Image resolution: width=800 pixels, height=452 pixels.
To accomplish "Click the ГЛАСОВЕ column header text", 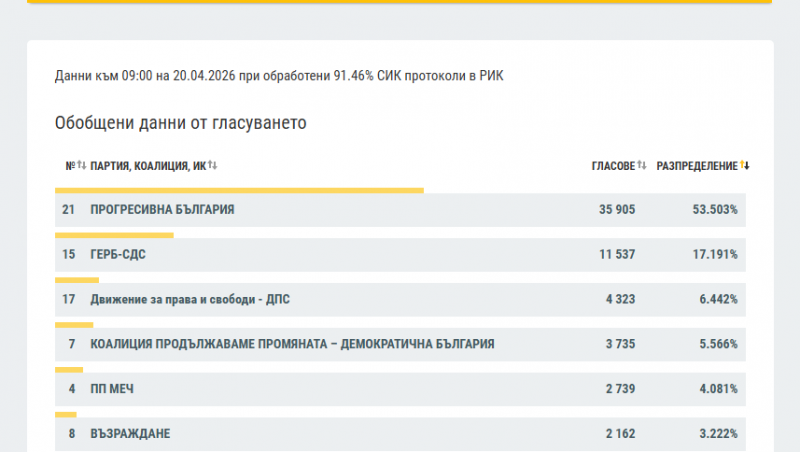I will pos(613,165).
